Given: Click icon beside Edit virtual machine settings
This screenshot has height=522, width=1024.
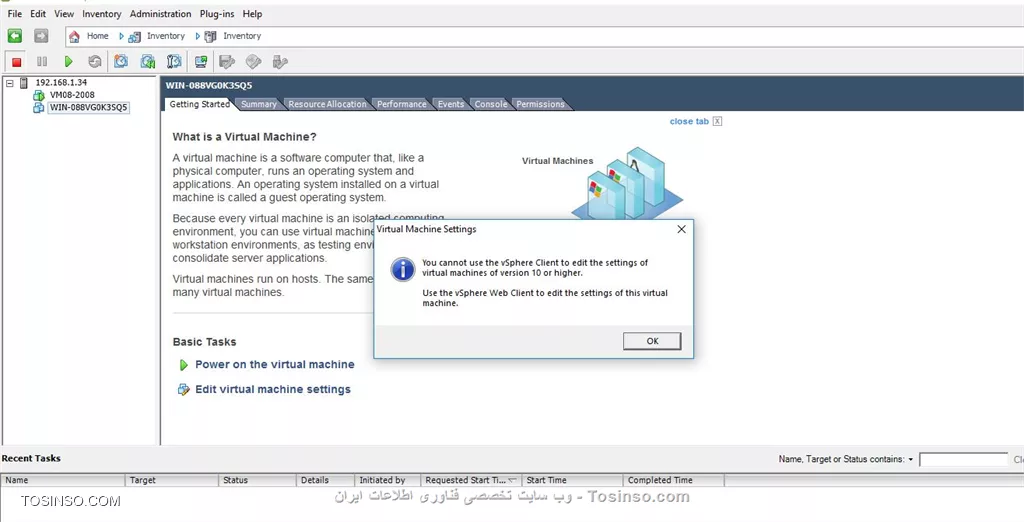Looking at the screenshot, I should [184, 389].
